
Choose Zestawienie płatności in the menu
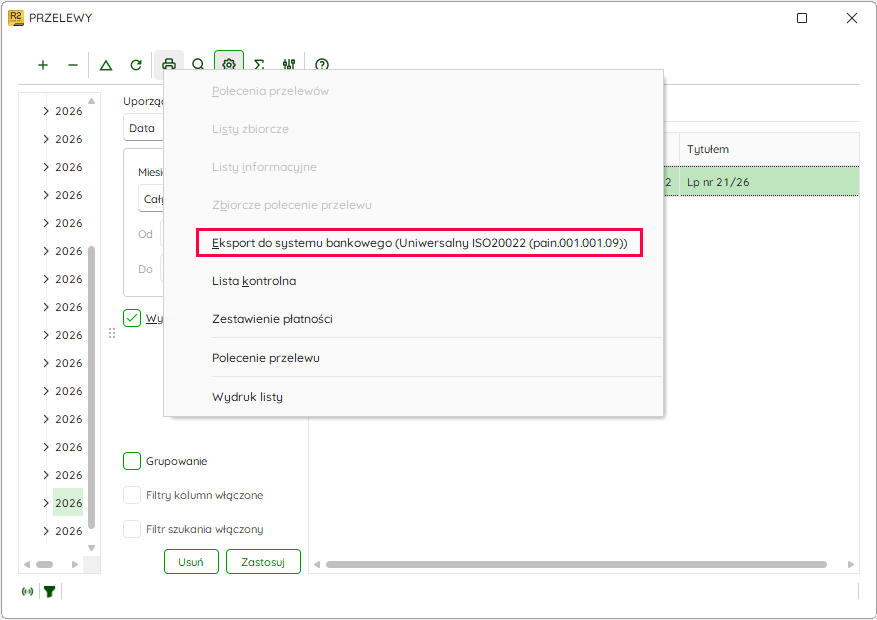[272, 319]
